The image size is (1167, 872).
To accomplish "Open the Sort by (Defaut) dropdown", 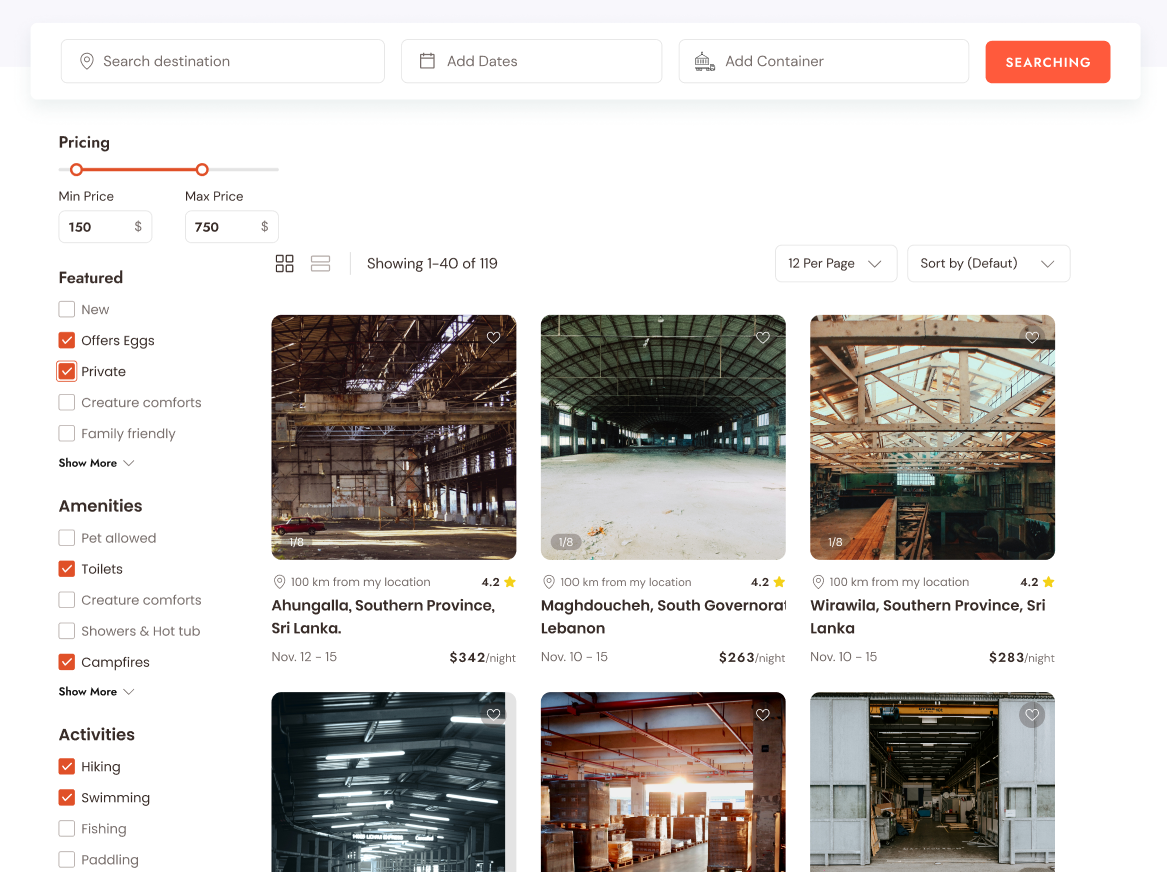I will 988,263.
